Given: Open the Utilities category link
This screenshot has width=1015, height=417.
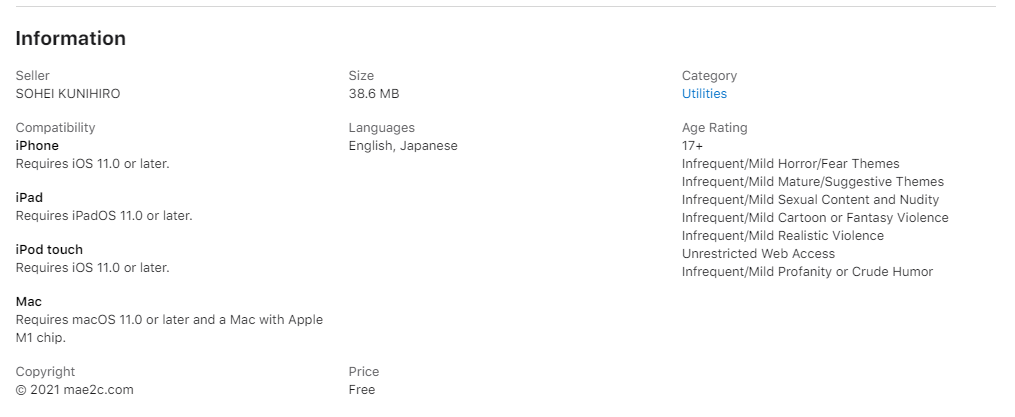Looking at the screenshot, I should (704, 94).
